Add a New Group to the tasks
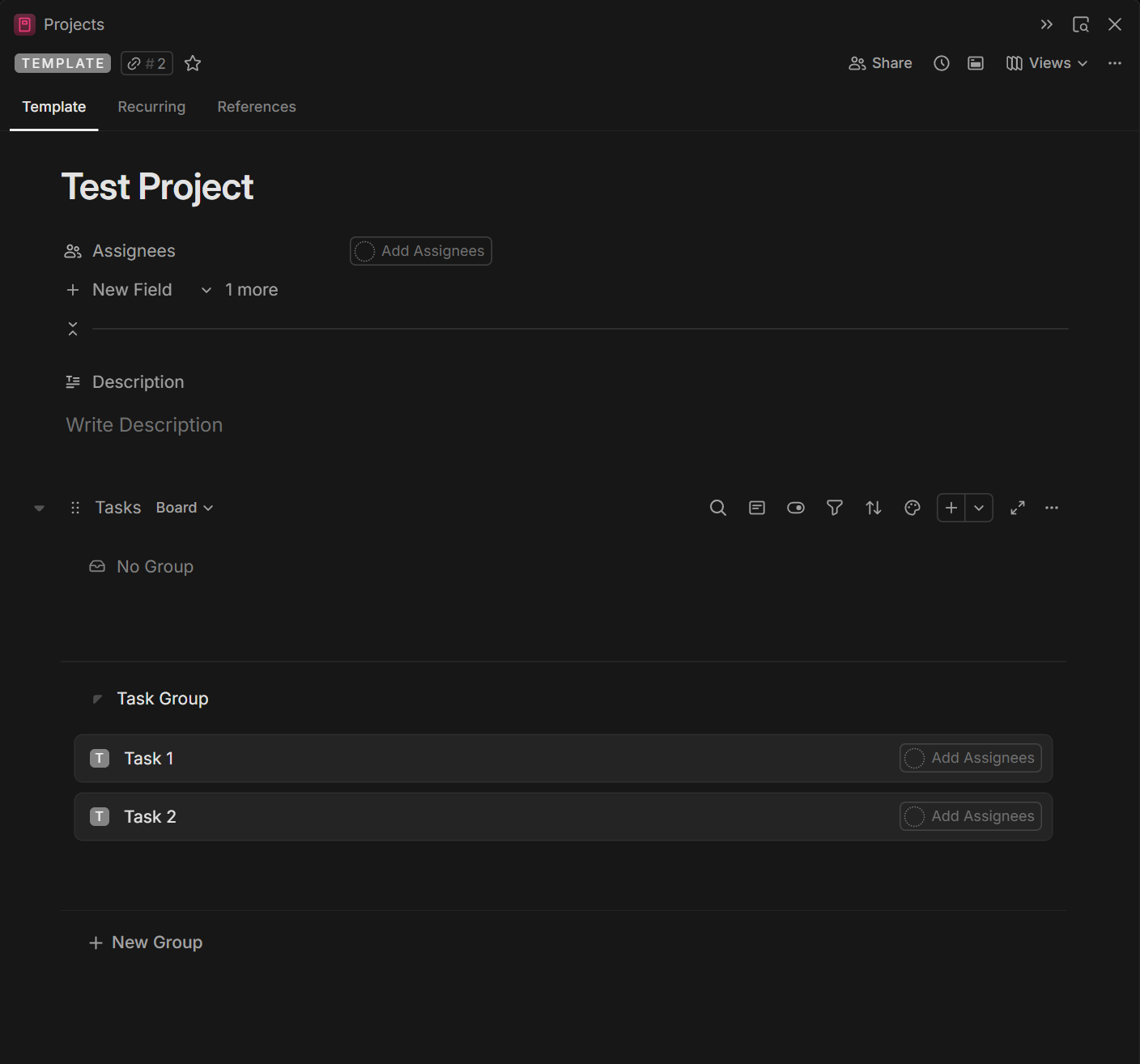The image size is (1140, 1064). coord(146,943)
